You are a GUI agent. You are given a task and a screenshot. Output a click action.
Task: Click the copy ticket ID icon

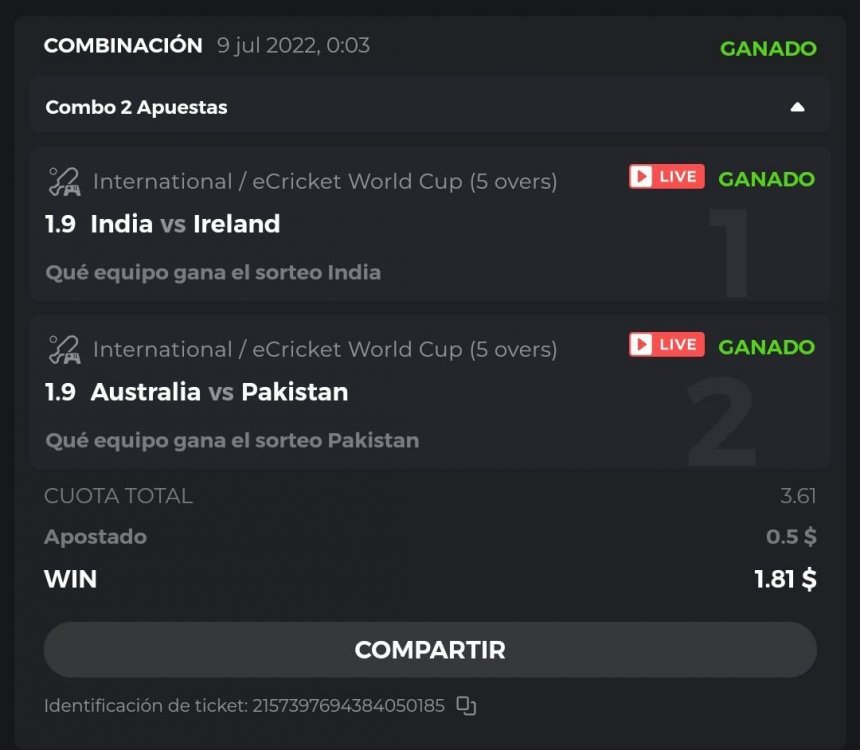tap(466, 706)
